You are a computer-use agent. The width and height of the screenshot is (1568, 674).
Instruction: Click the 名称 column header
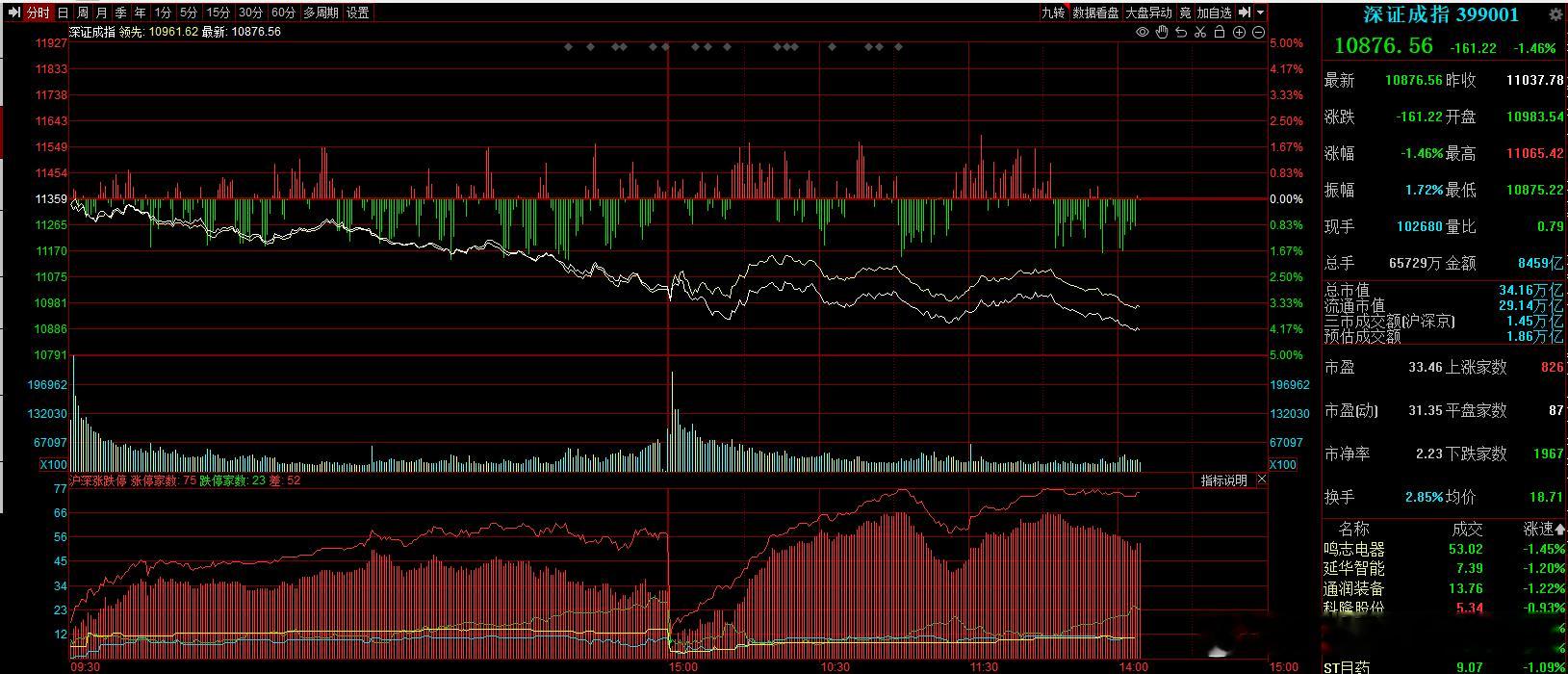[1353, 529]
